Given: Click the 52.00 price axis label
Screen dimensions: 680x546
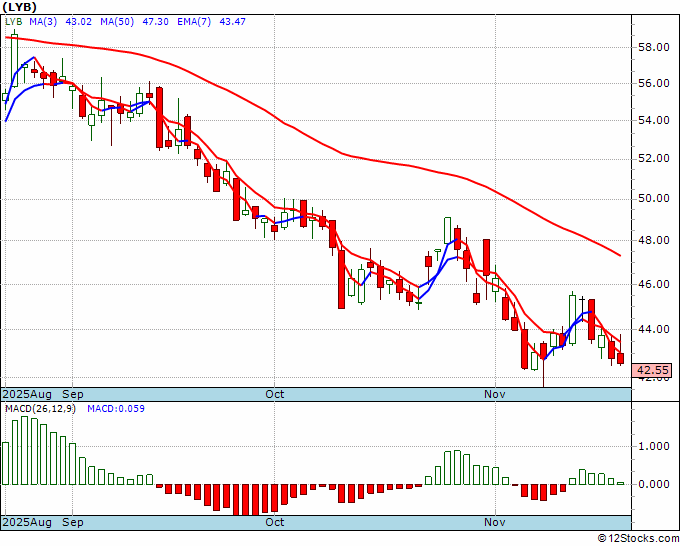Looking at the screenshot, I should click(654, 159).
